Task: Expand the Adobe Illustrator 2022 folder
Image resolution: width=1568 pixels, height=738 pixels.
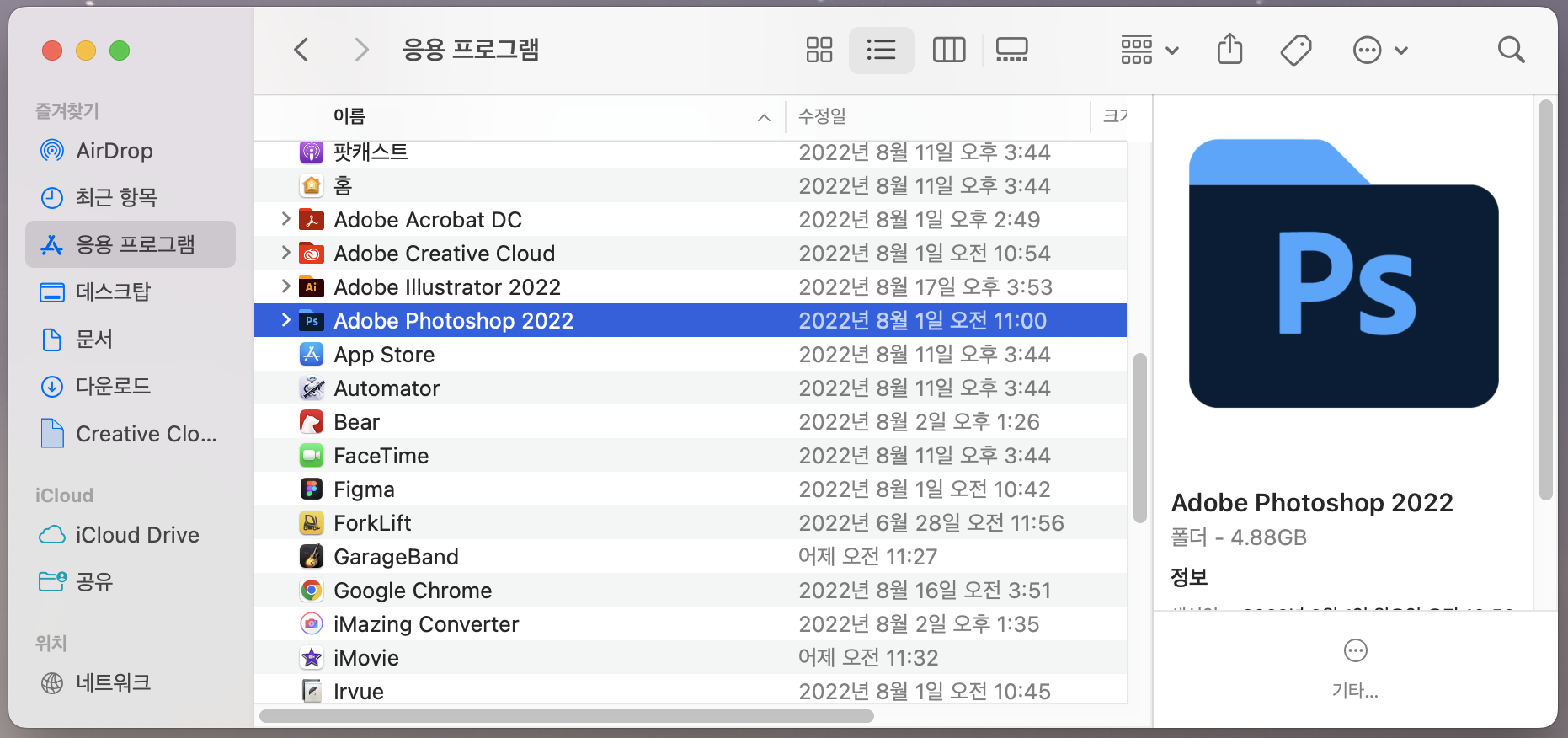Action: [285, 286]
